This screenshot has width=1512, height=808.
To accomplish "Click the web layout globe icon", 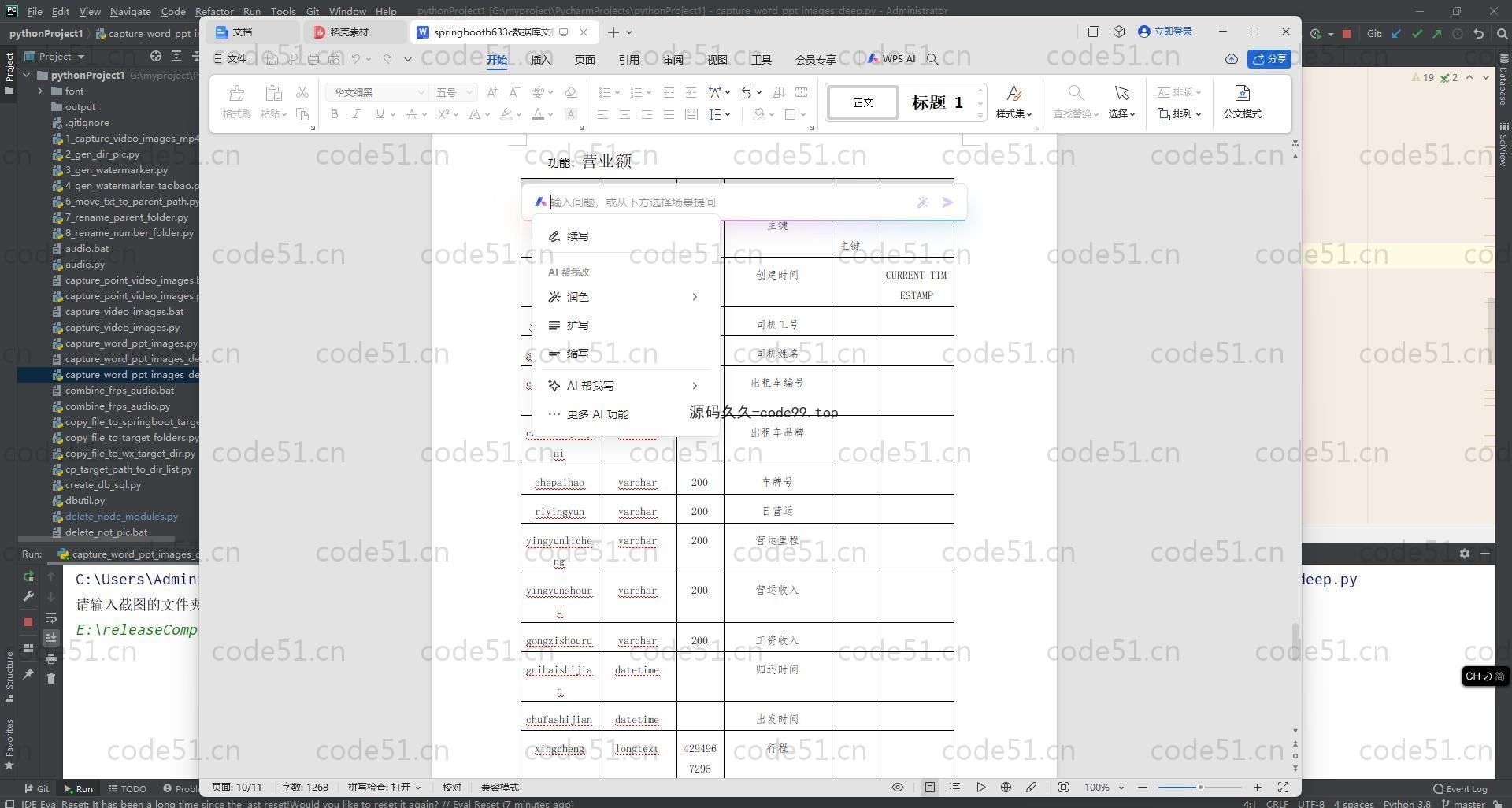I will (1006, 788).
